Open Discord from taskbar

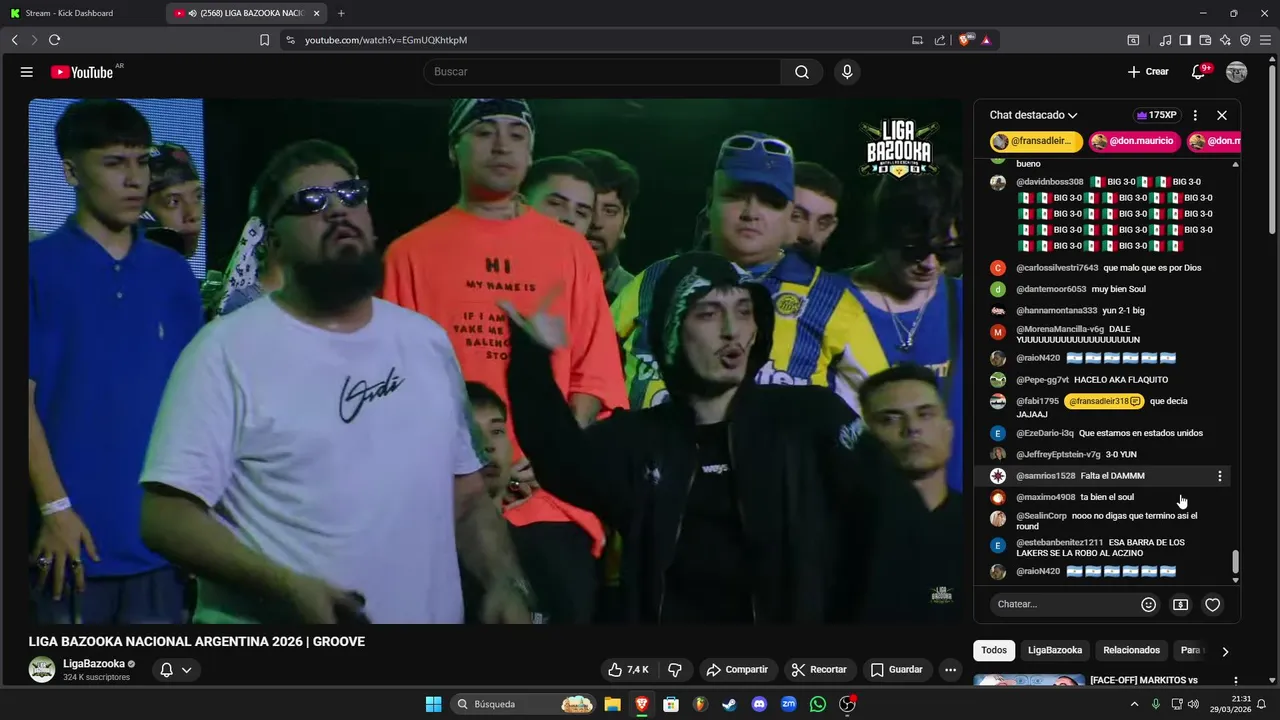click(759, 704)
